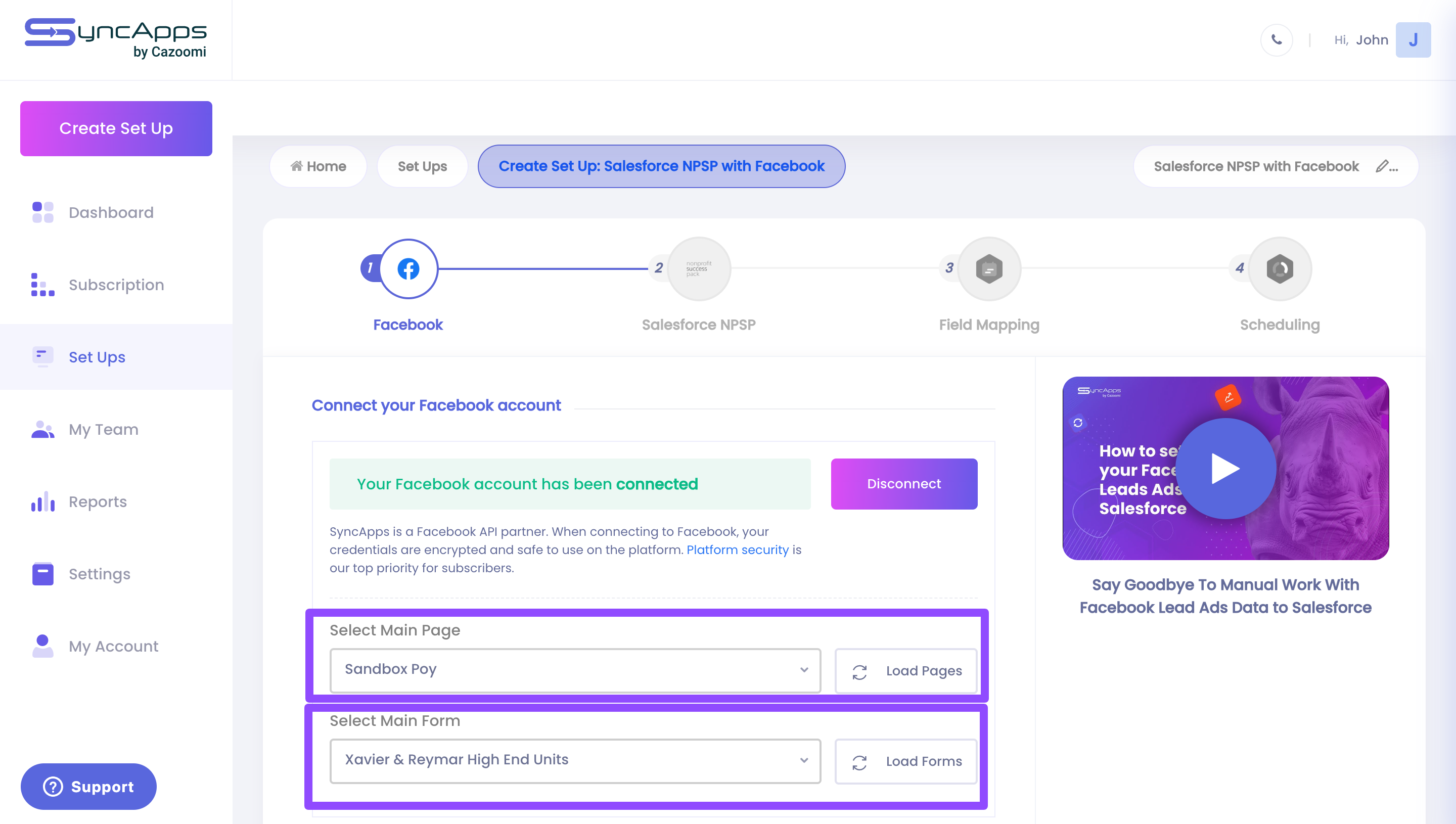Open the Select Main Page dropdown
Screen dimensions: 1456x824
click(x=575, y=671)
